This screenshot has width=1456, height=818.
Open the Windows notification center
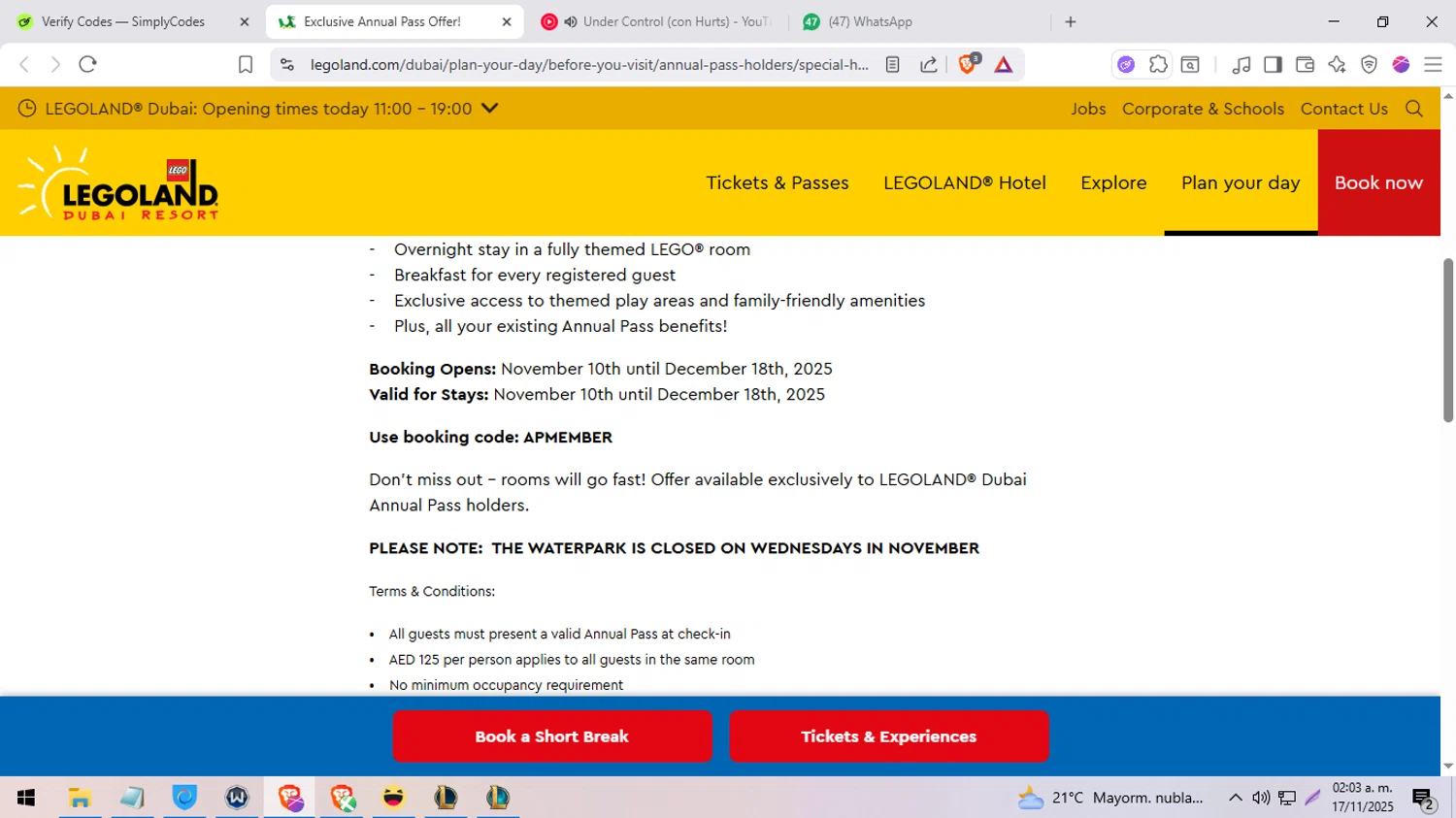point(1424,799)
